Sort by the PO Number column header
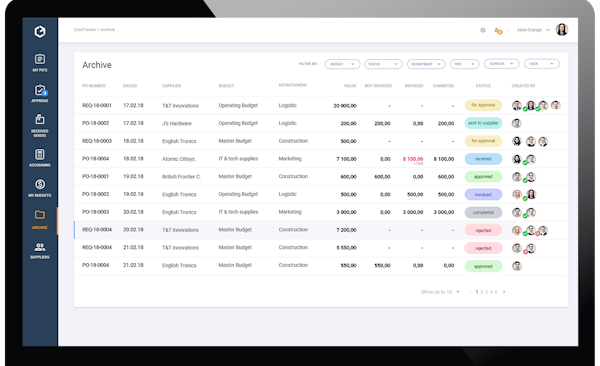Image resolution: width=600 pixels, height=366 pixels. tap(94, 86)
